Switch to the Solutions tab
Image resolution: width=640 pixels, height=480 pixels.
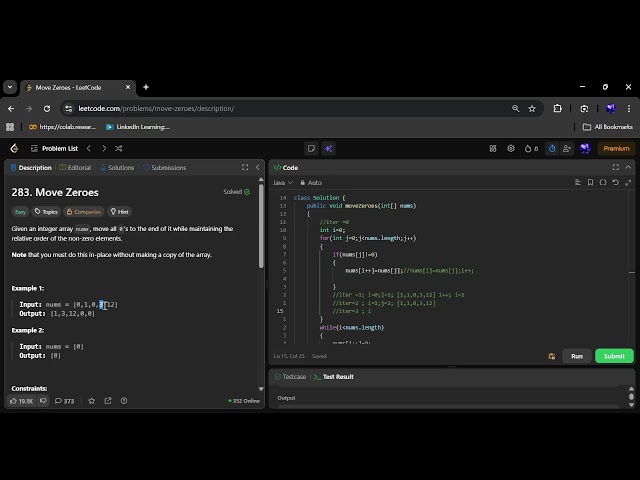coord(117,168)
